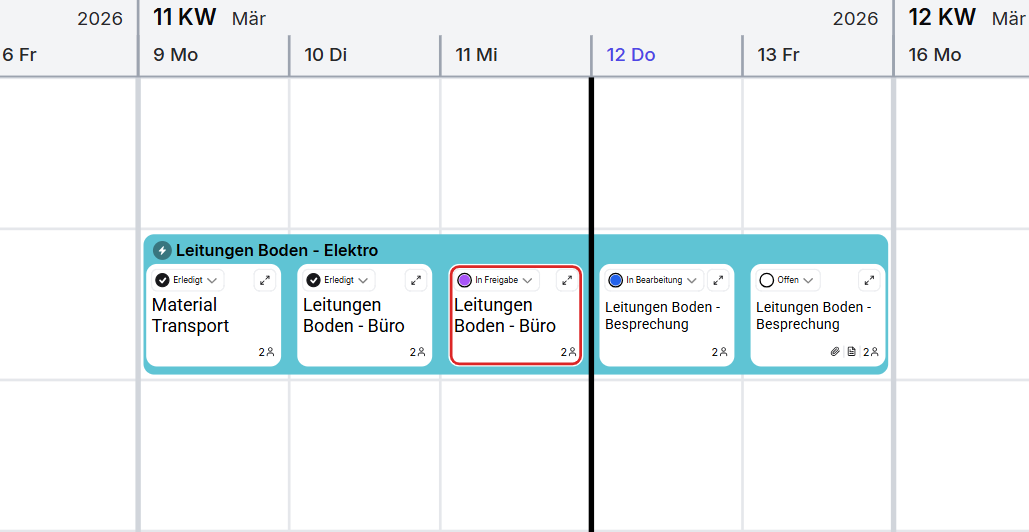Click the empty Offen status circle
The image size is (1029, 532).
[767, 280]
